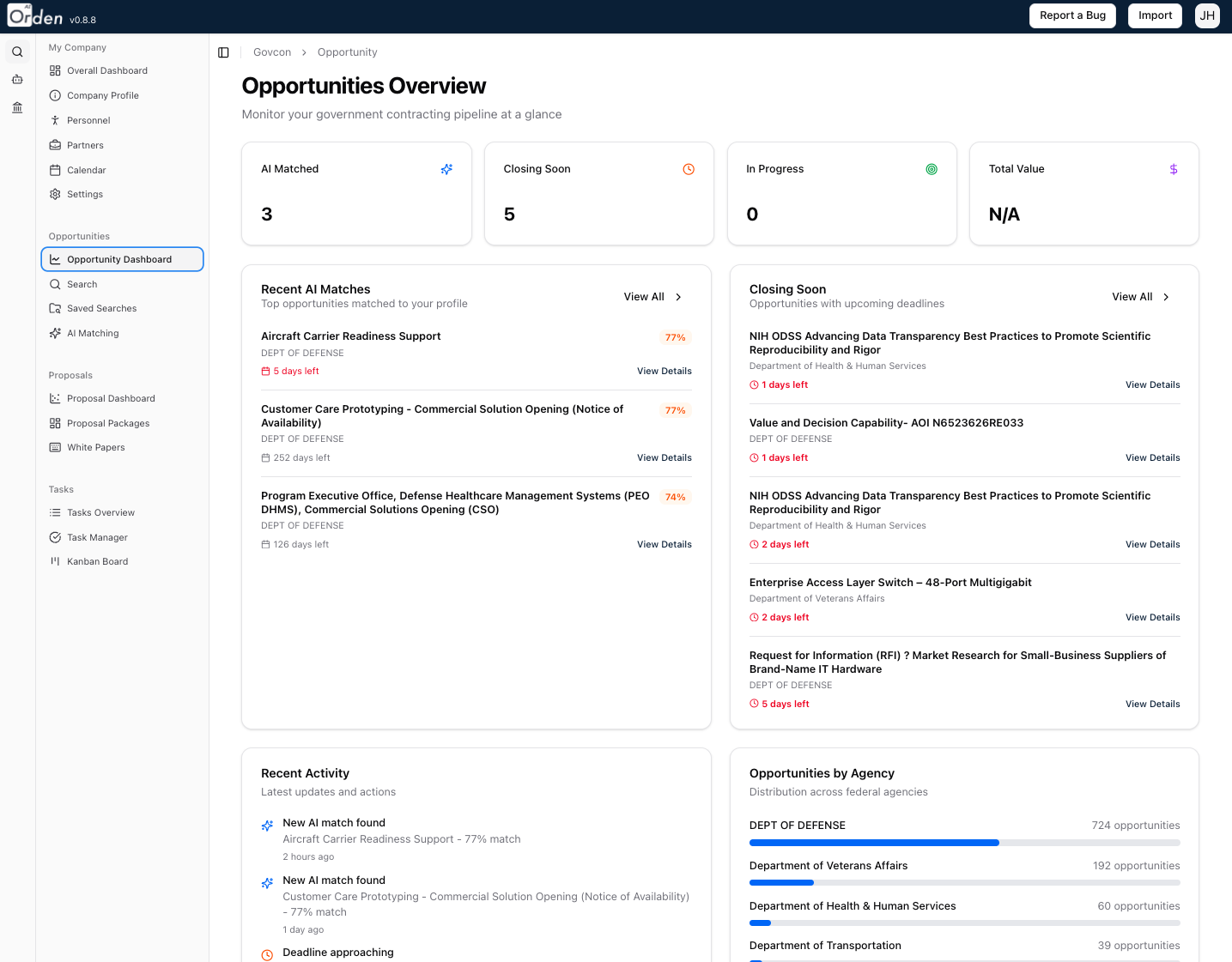
Task: Open the robot assistant icon in rail
Action: click(x=17, y=80)
